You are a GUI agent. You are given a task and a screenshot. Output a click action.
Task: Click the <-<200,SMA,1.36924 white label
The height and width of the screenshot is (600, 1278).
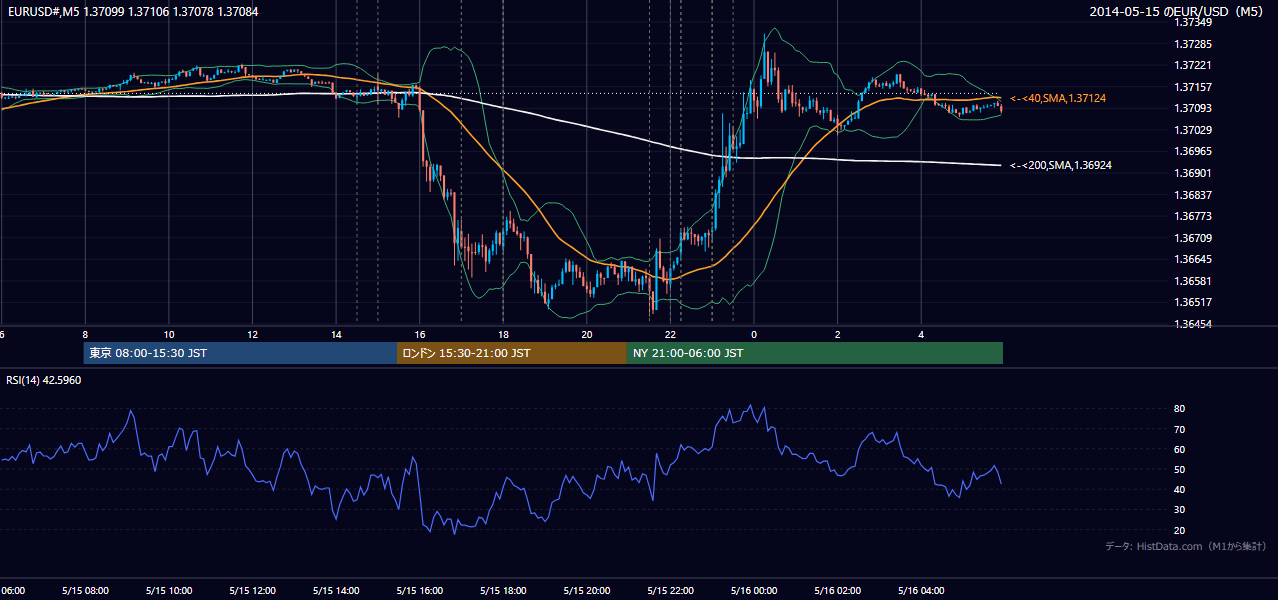pyautogui.click(x=1061, y=165)
